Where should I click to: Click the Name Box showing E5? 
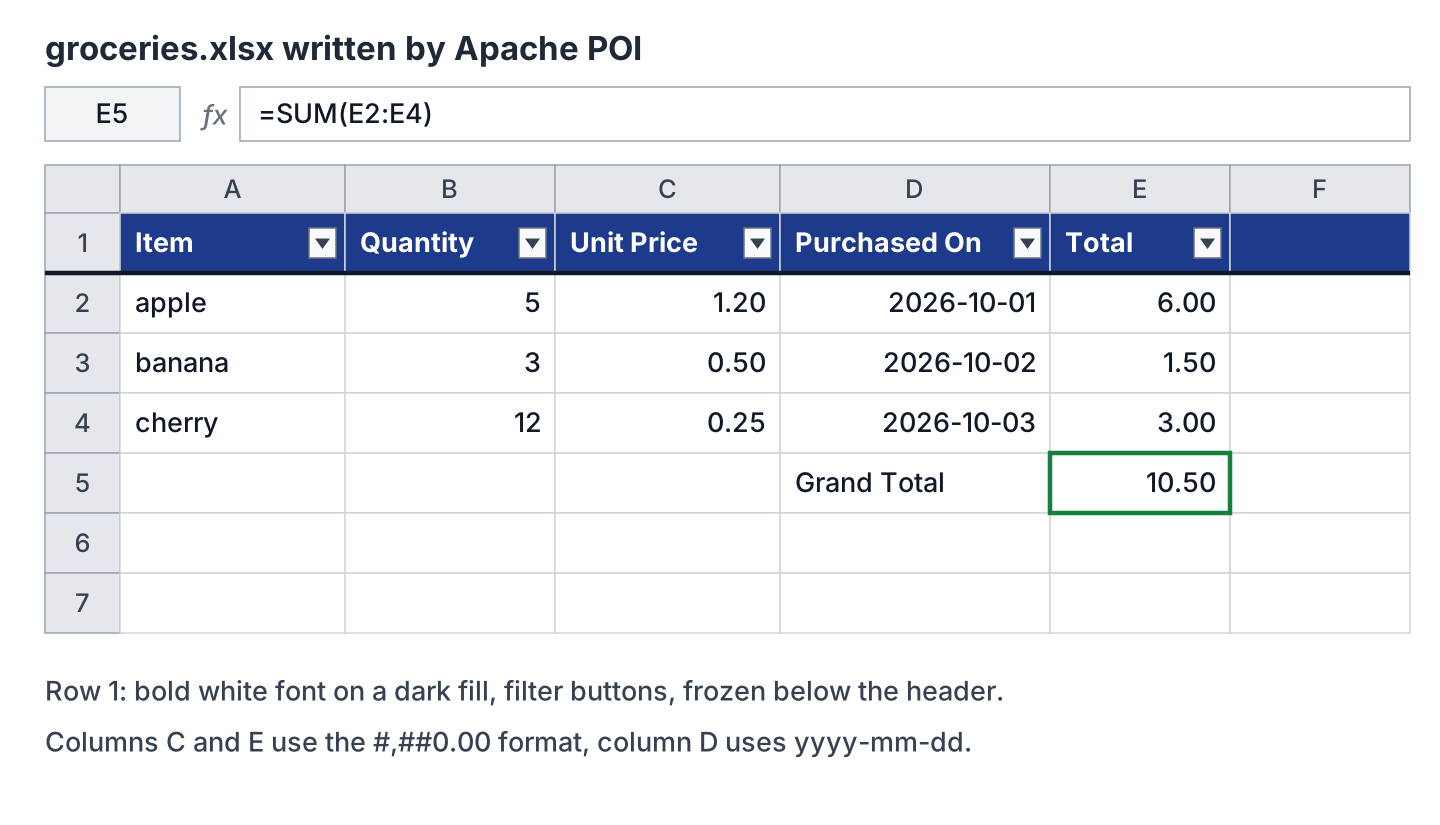(112, 114)
